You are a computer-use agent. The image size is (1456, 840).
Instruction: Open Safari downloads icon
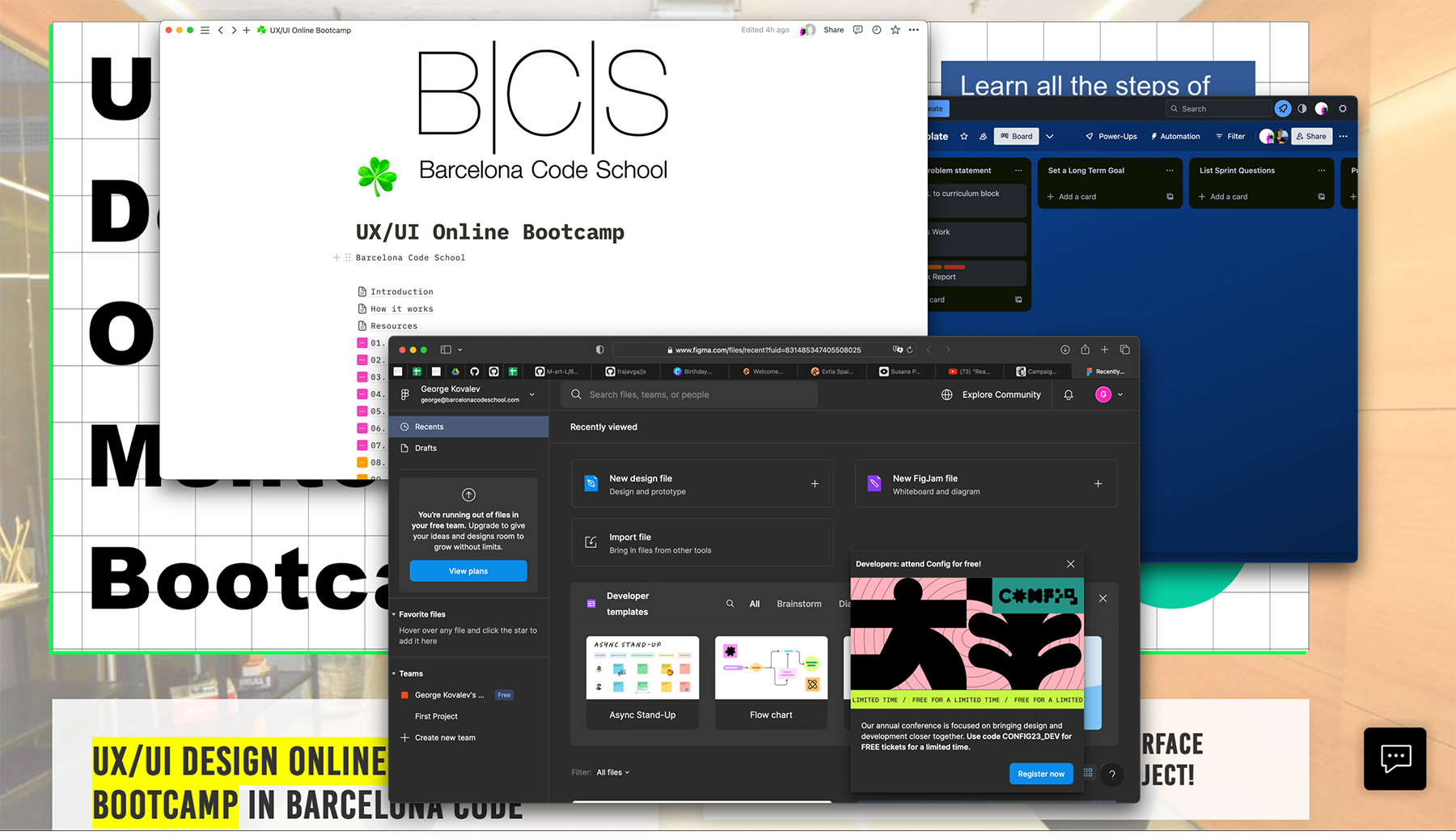pyautogui.click(x=1065, y=350)
